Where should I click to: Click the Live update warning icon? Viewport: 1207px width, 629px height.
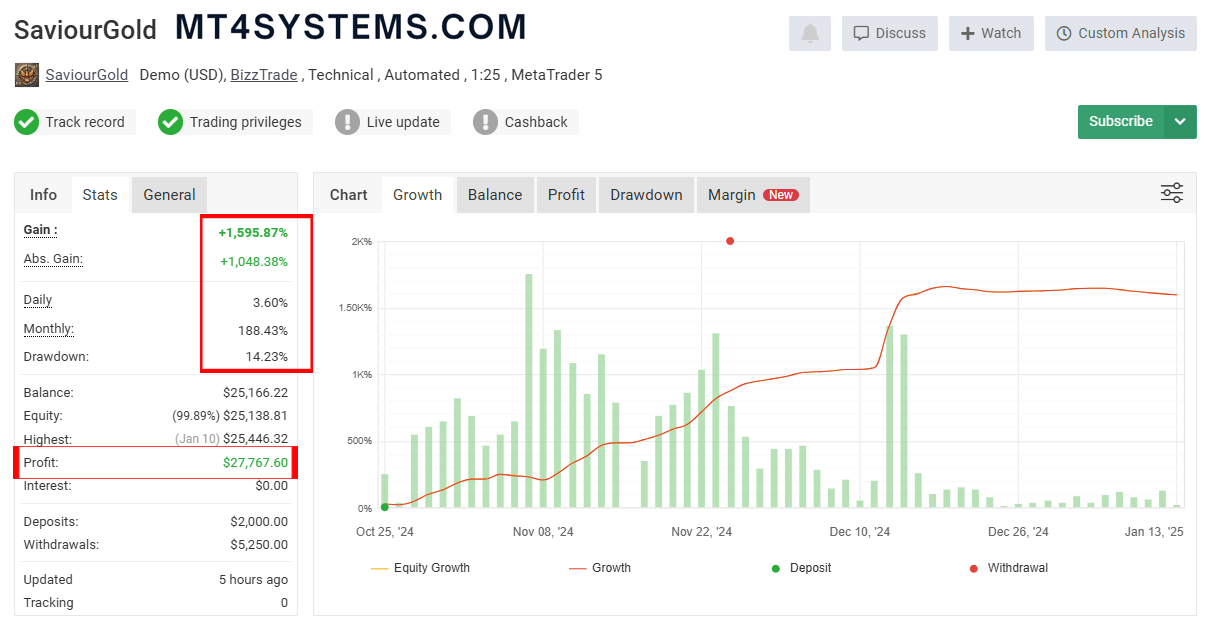[347, 122]
